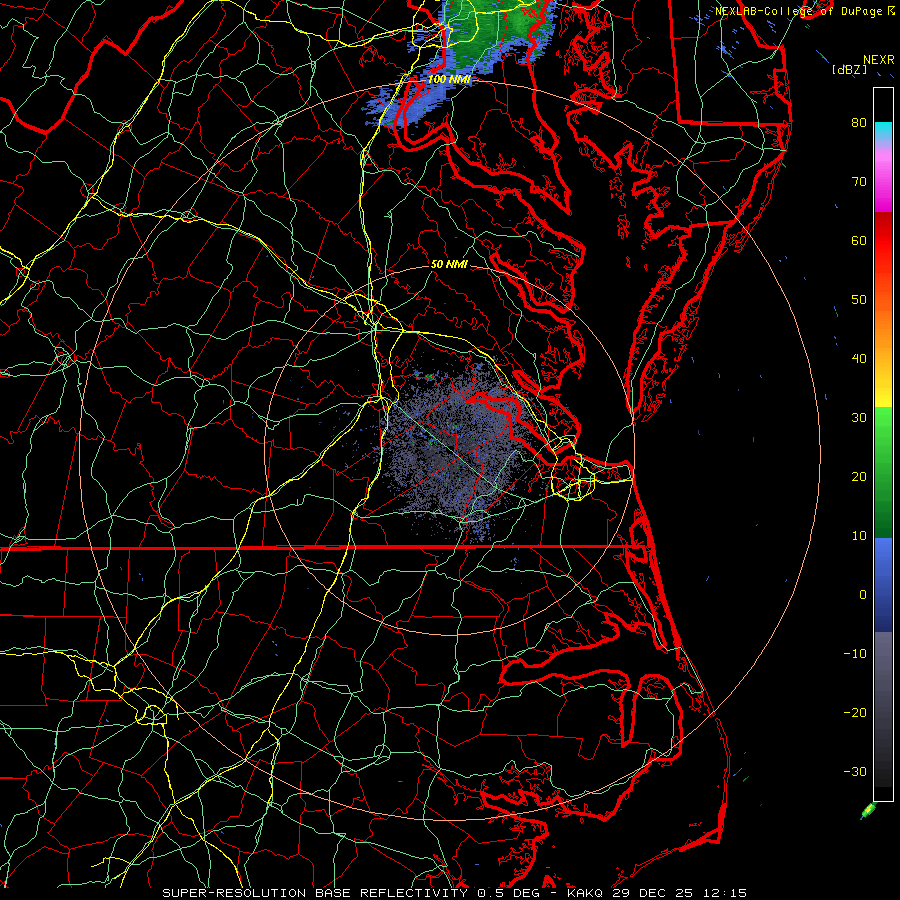This screenshot has width=900, height=900.
Task: Click the 30 value on dBZ scale
Action: coord(859,417)
